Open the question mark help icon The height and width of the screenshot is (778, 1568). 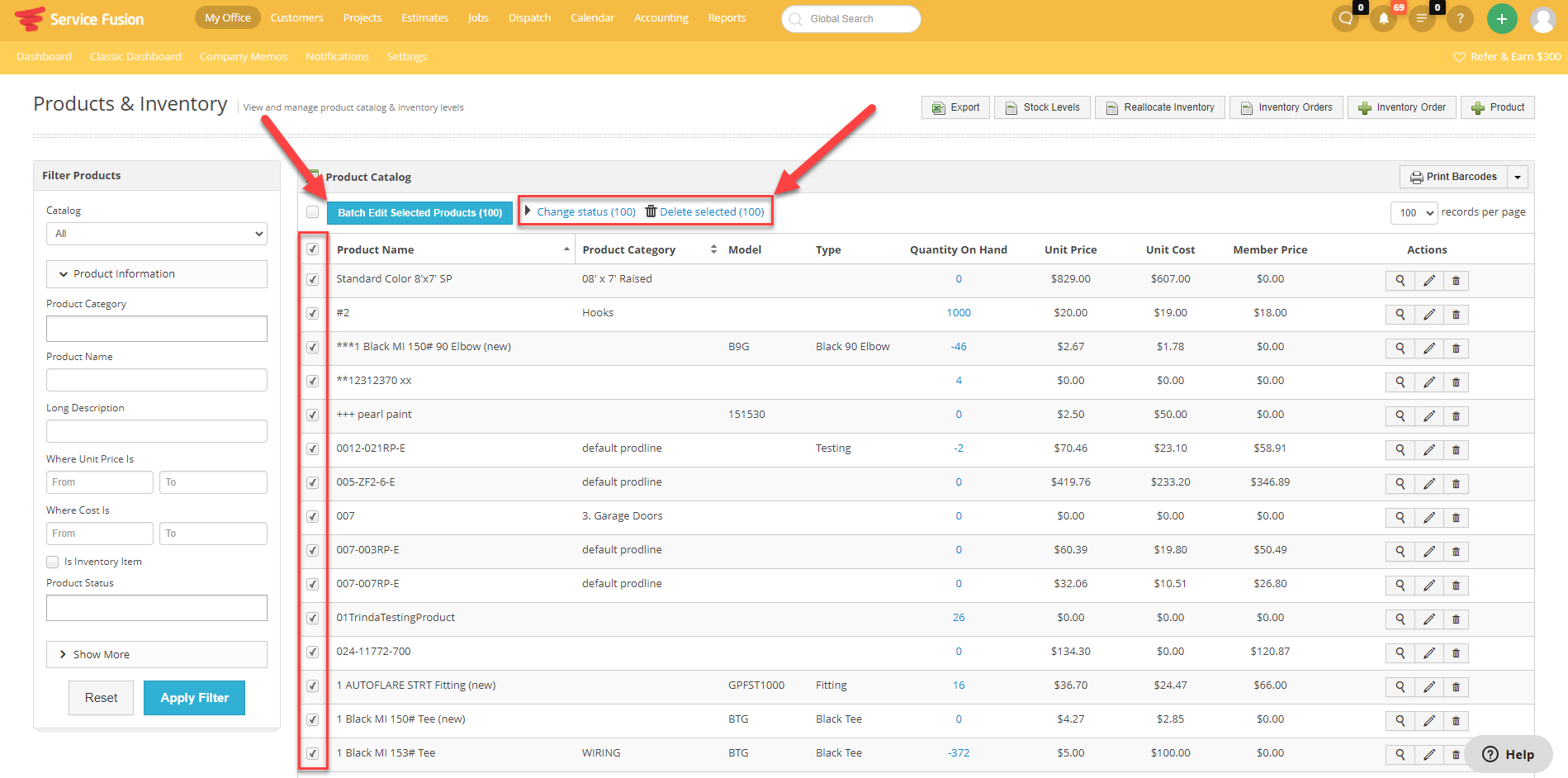coord(1460,18)
